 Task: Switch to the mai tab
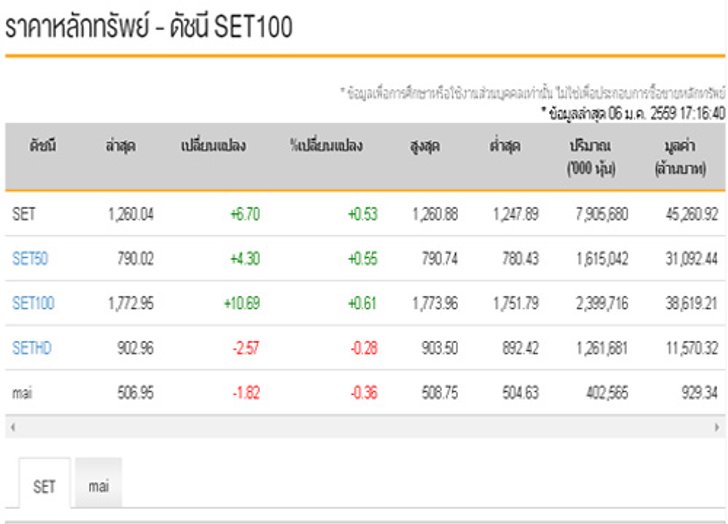pos(98,483)
